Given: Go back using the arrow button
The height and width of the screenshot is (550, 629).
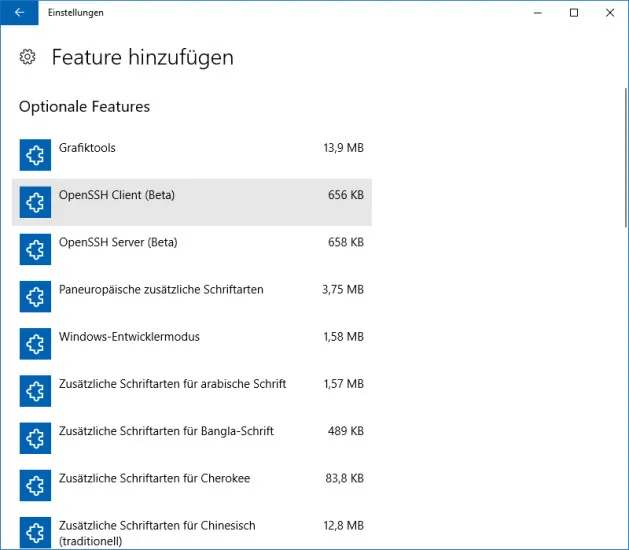Looking at the screenshot, I should tap(19, 12).
